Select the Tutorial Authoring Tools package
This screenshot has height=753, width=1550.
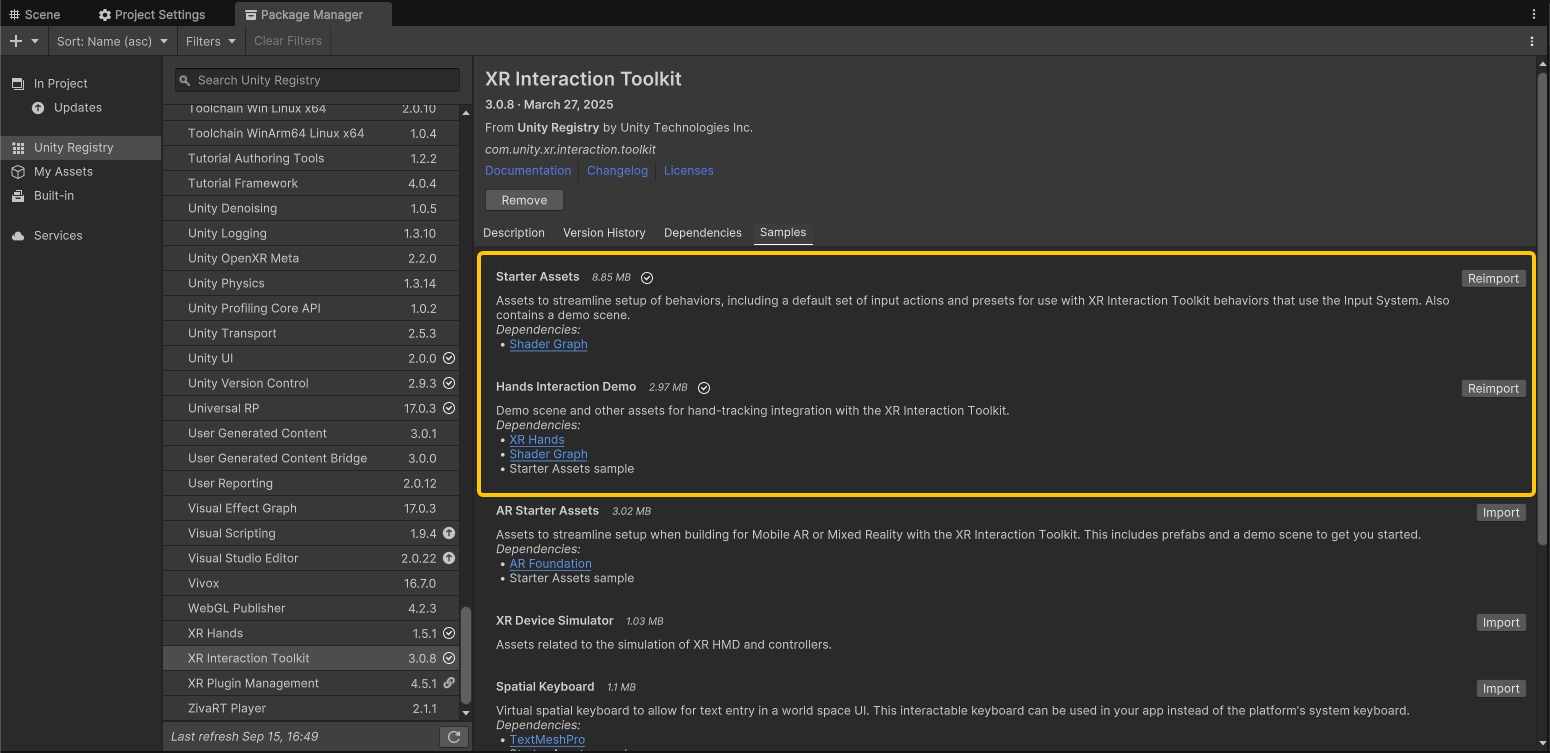tap(312, 158)
